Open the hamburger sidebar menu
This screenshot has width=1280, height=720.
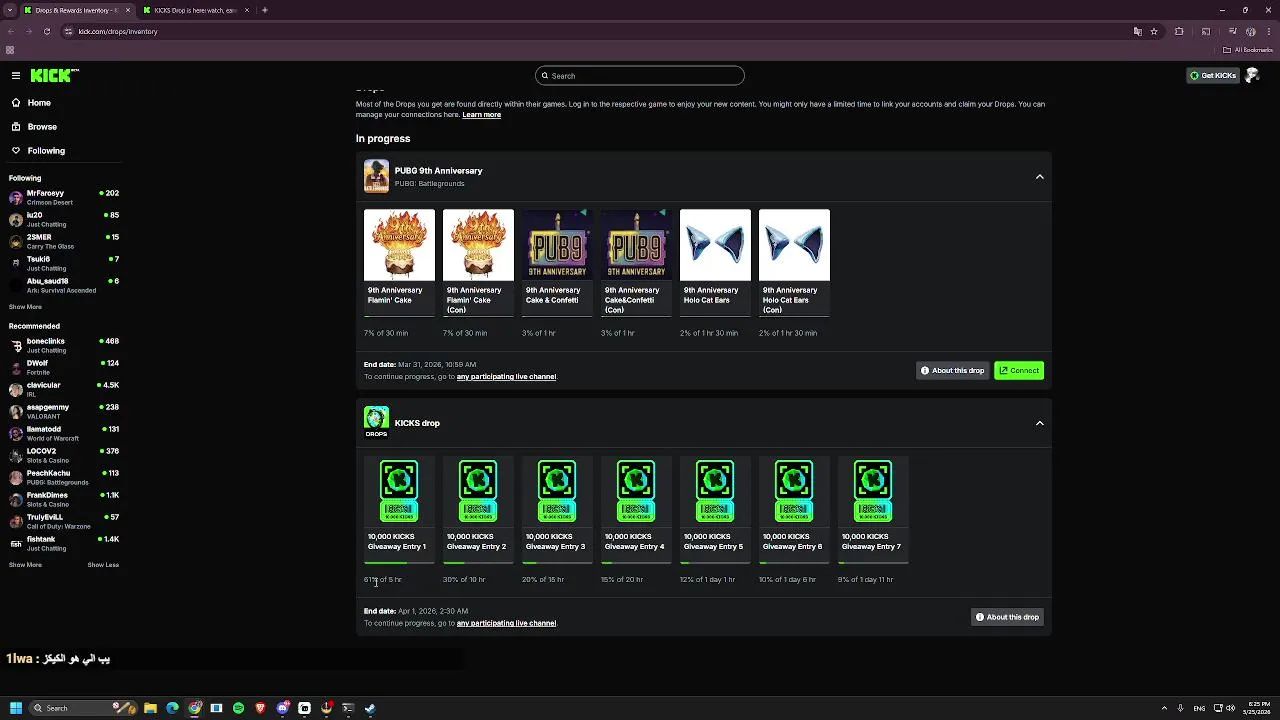[x=16, y=75]
